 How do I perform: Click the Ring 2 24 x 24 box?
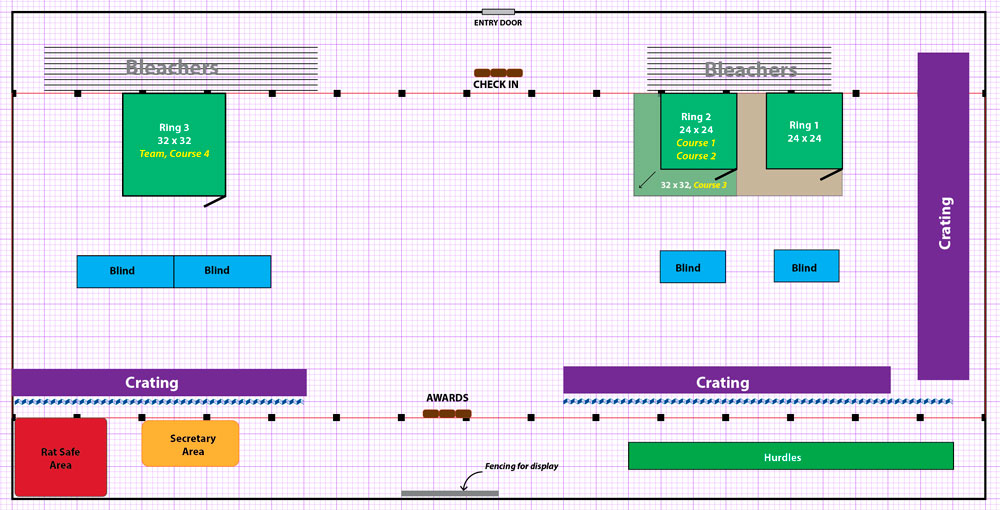pyautogui.click(x=698, y=131)
